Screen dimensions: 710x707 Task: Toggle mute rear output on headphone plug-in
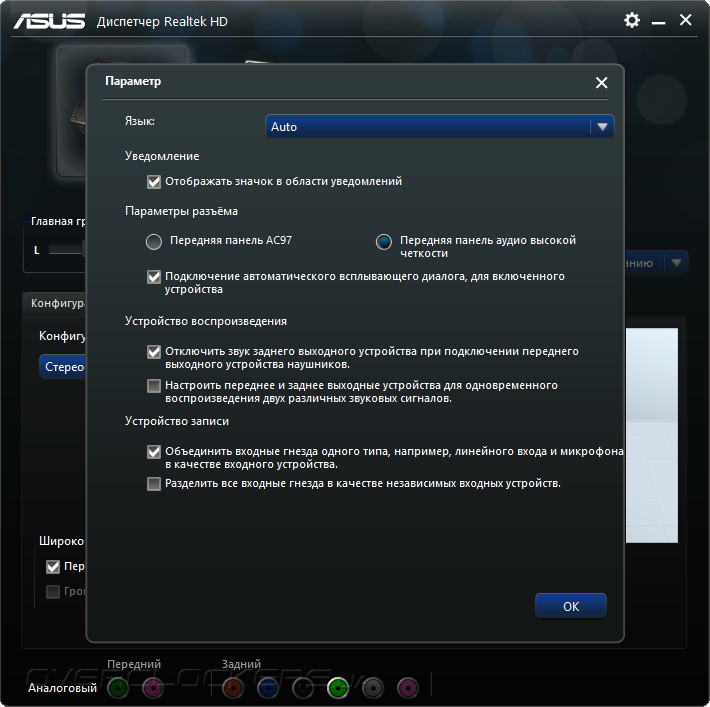coord(154,352)
